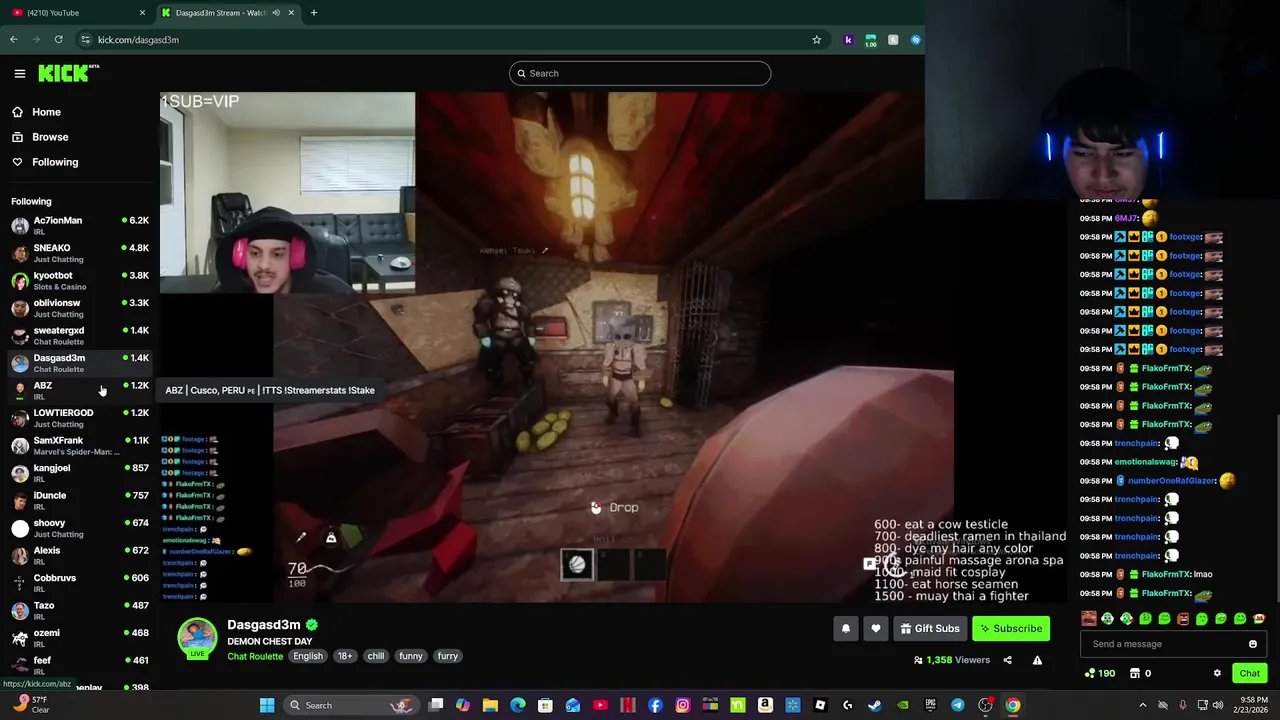Open sweatergxd channel in following list
The width and height of the screenshot is (1280, 720).
click(80, 335)
